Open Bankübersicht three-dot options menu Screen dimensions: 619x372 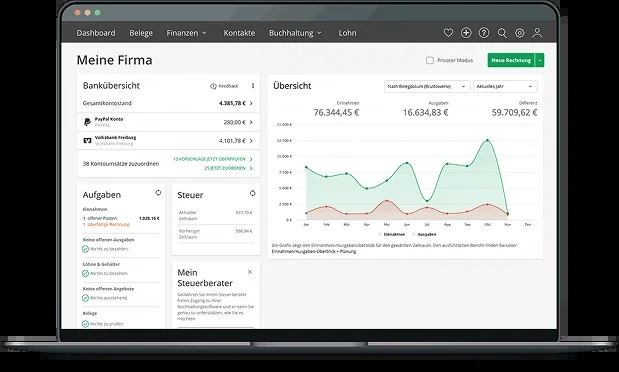pos(253,86)
